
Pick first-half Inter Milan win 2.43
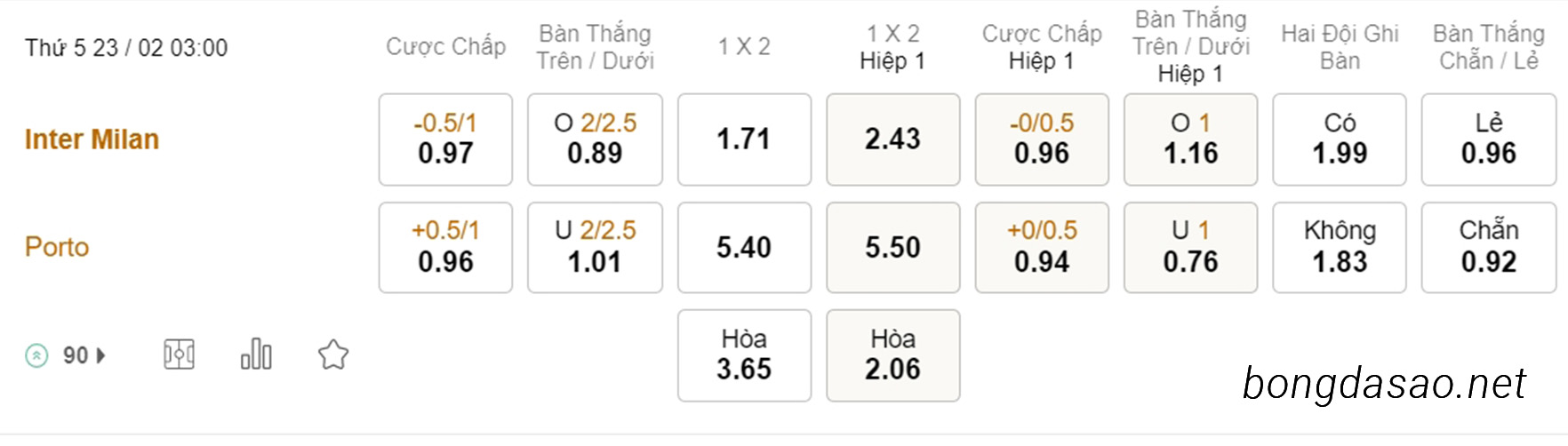tap(893, 139)
